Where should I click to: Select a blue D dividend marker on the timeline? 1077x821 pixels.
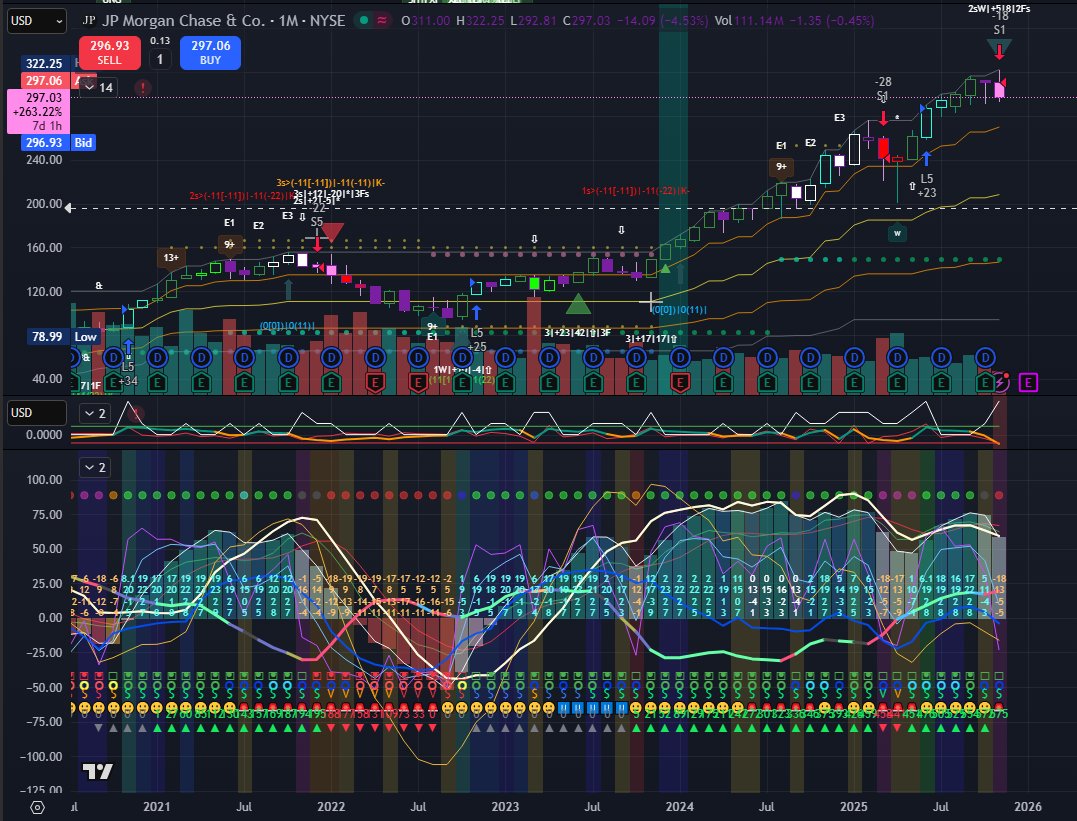point(113,355)
